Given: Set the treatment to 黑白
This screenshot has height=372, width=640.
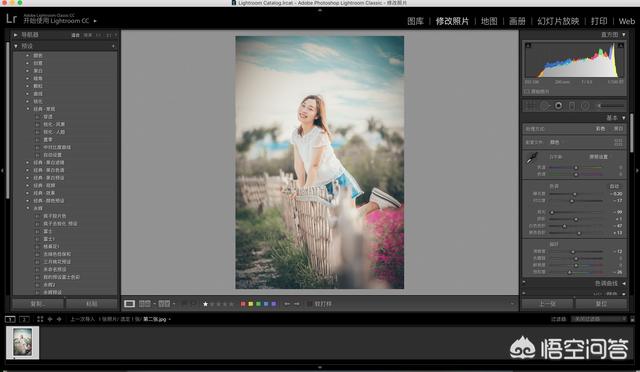Looking at the screenshot, I should [618, 129].
